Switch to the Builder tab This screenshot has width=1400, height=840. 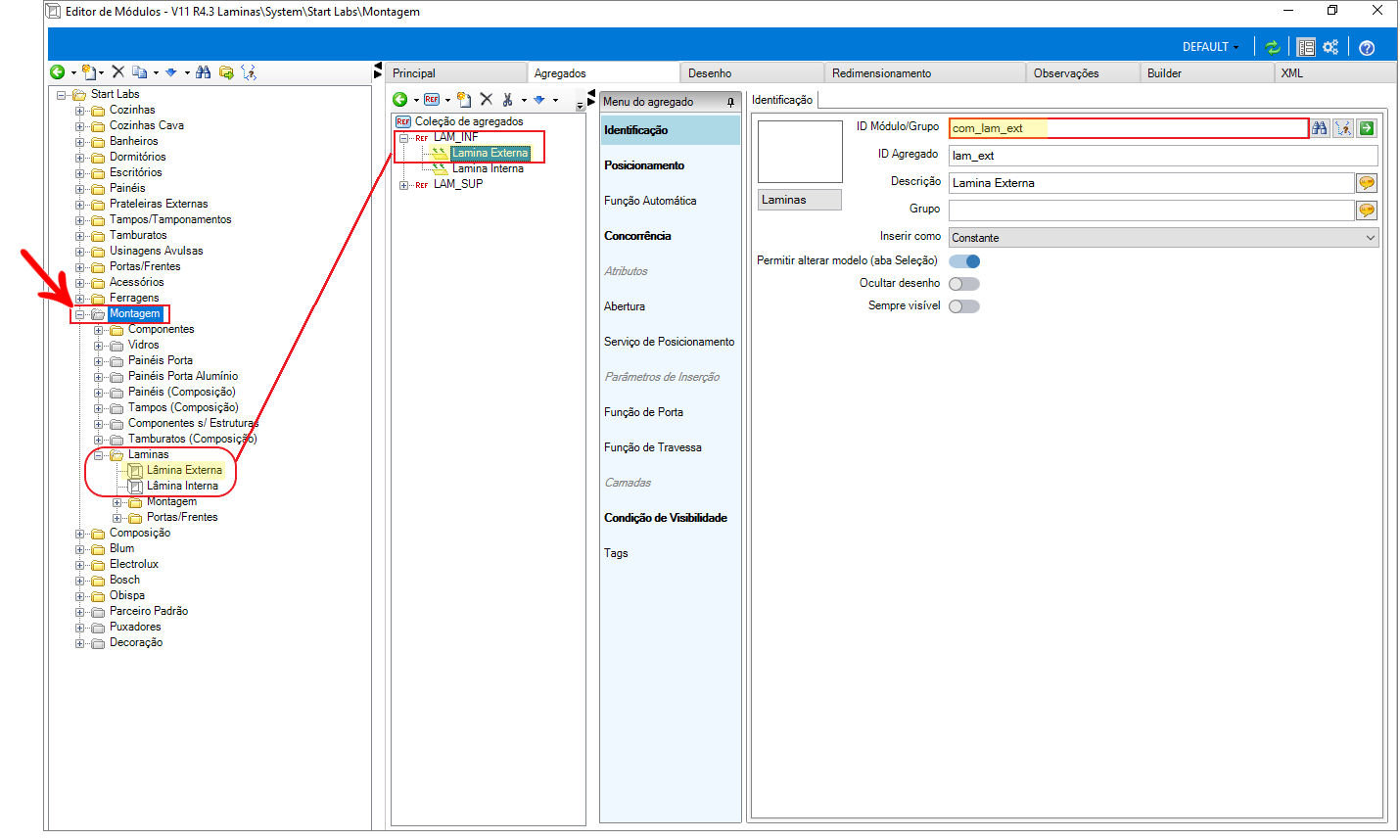click(x=1208, y=73)
